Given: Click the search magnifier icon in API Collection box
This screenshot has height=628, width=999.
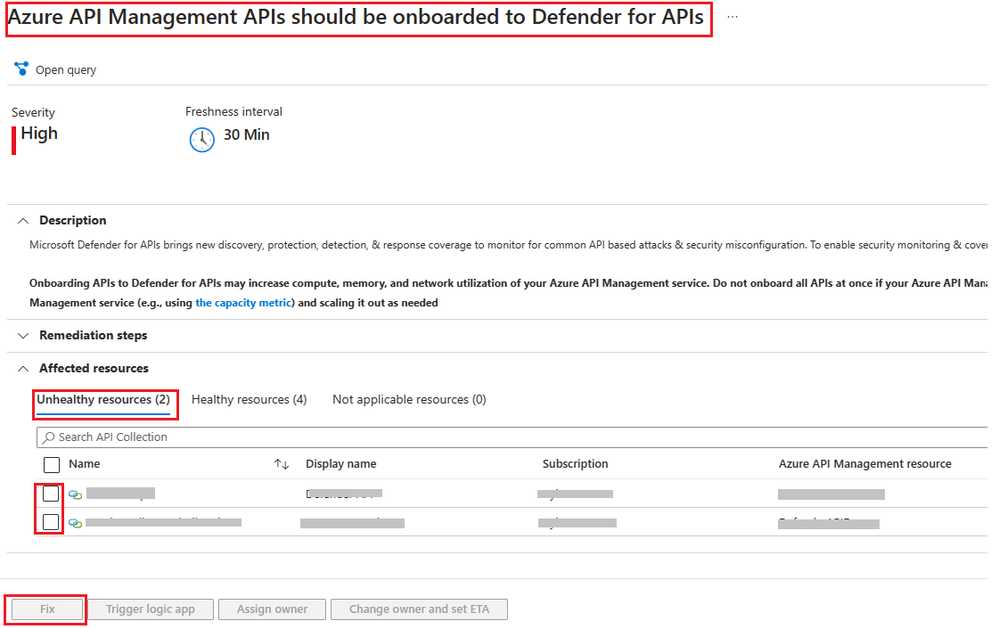Looking at the screenshot, I should [x=48, y=437].
